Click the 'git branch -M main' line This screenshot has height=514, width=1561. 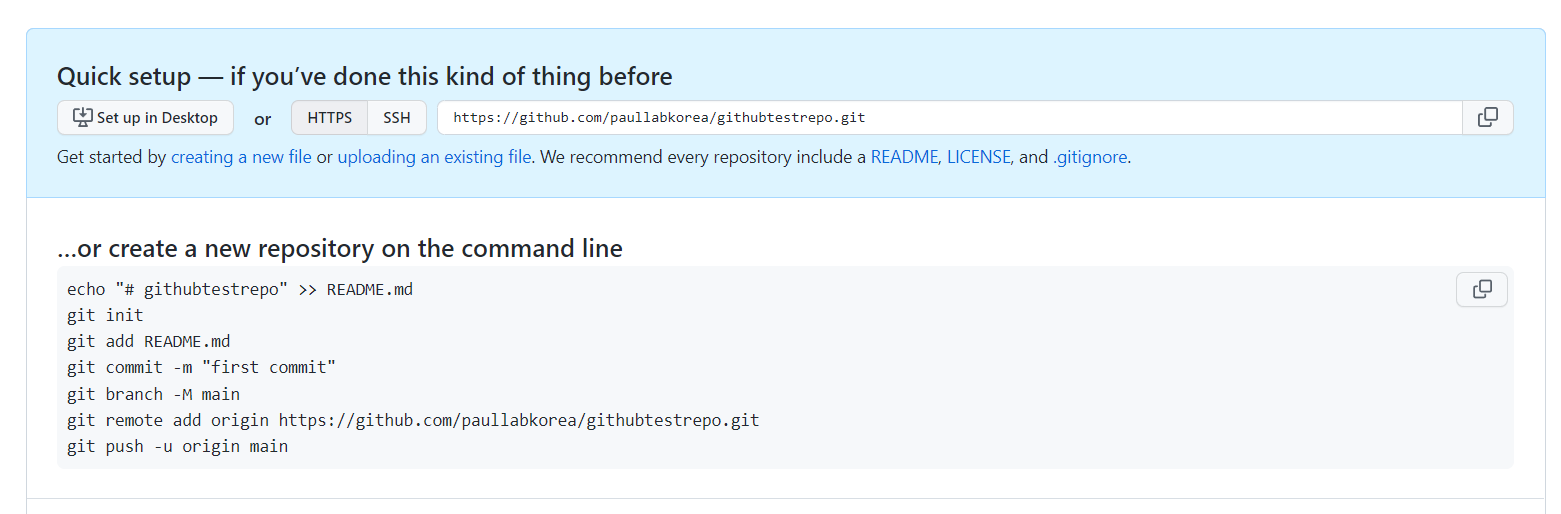pyautogui.click(x=153, y=394)
